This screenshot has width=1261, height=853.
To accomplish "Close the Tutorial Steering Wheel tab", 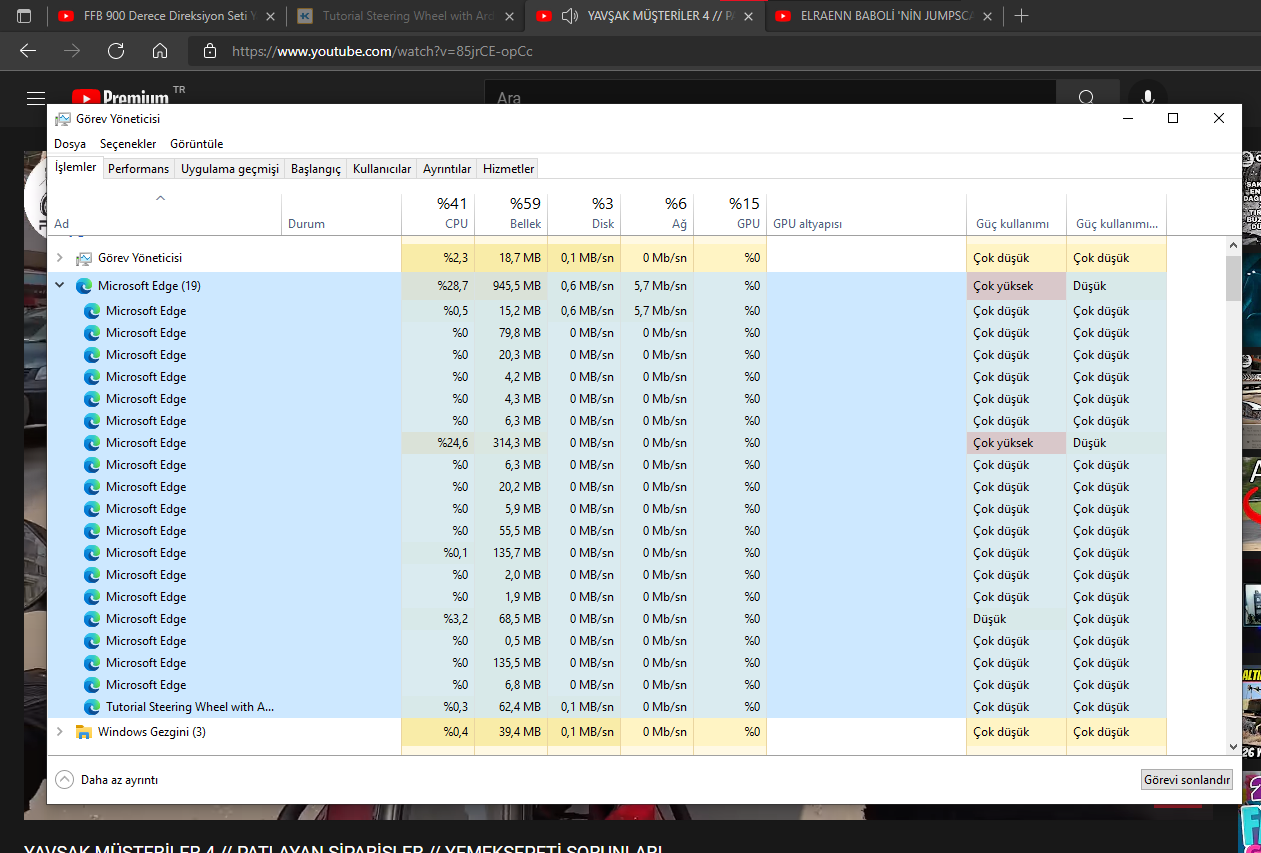I will (x=509, y=16).
